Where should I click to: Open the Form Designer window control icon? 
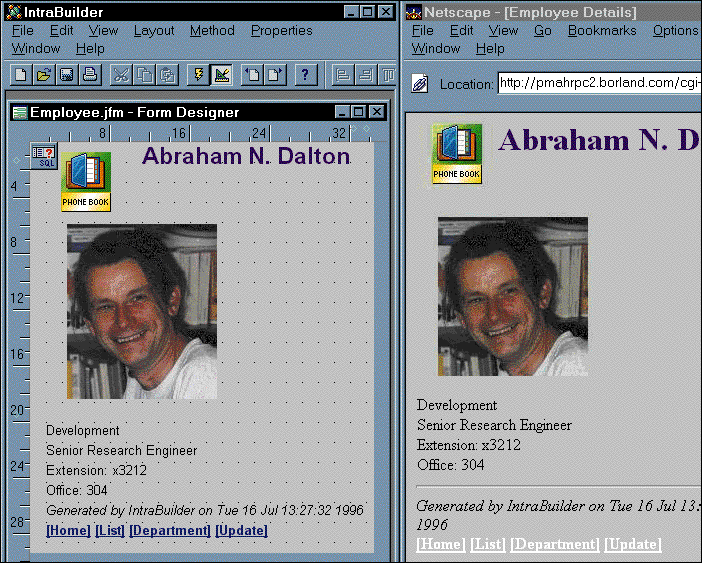tap(20, 112)
